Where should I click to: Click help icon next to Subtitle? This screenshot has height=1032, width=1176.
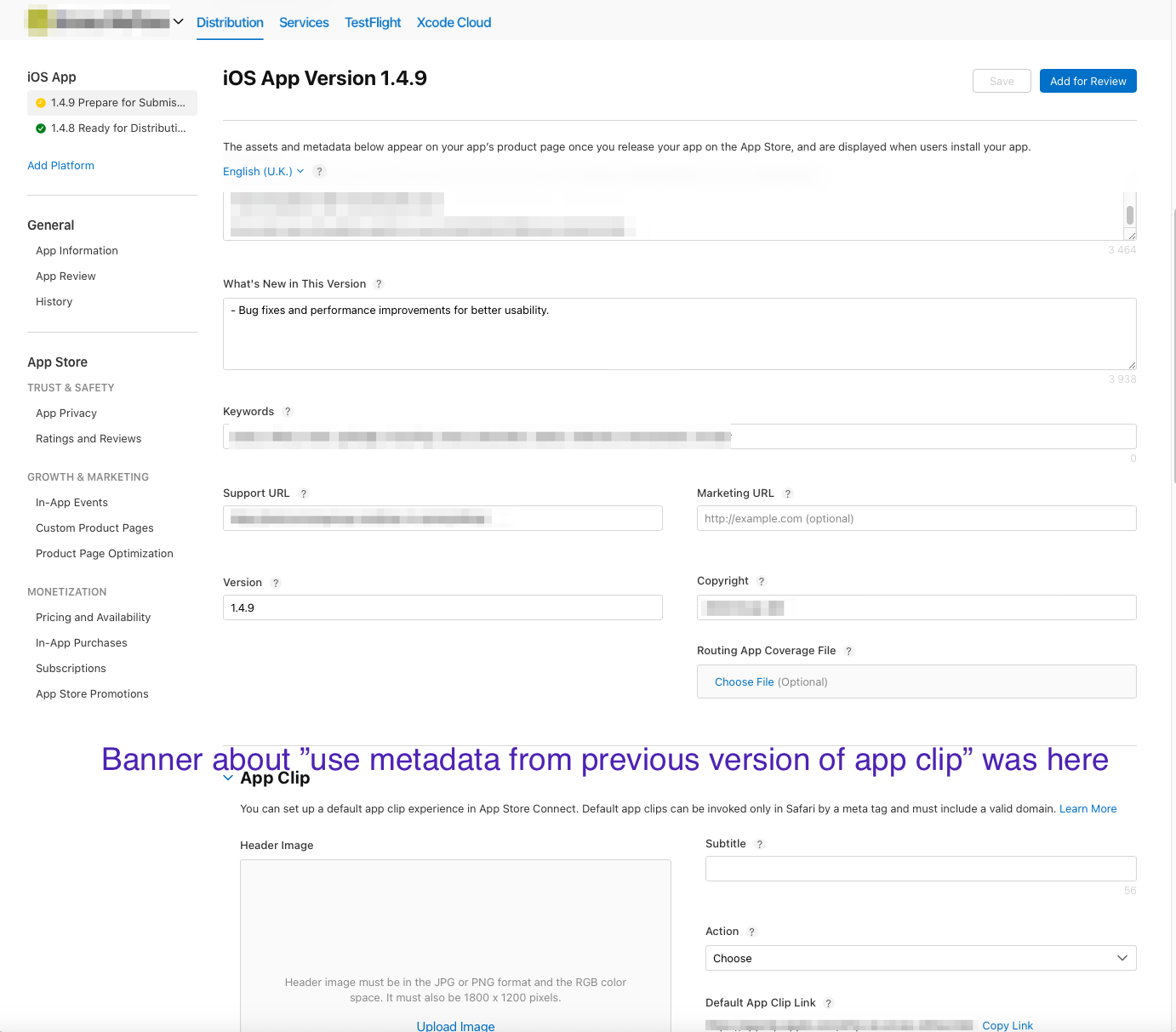(x=760, y=844)
